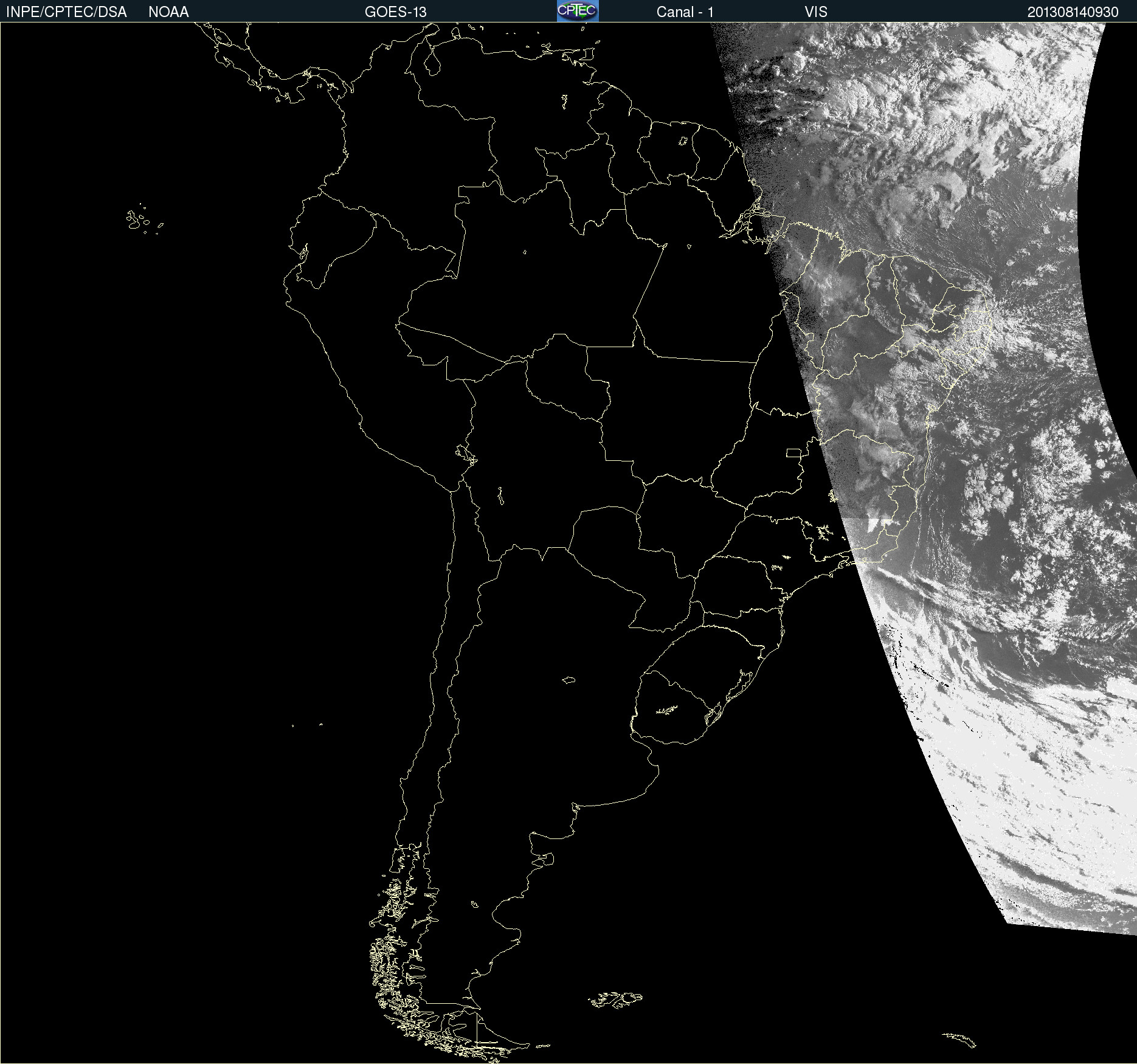Click the Canal - 1 channel label
Image resolution: width=1137 pixels, height=1064 pixels.
(685, 12)
